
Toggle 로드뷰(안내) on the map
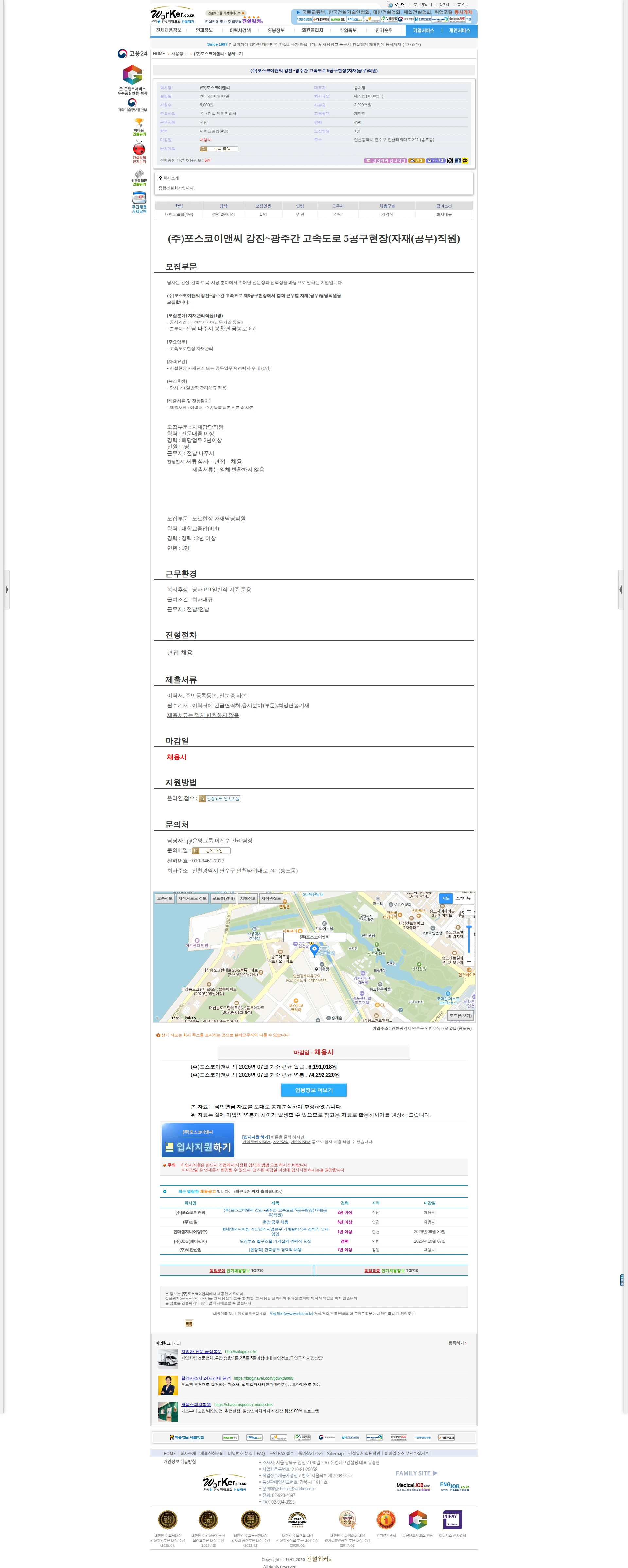[223, 898]
